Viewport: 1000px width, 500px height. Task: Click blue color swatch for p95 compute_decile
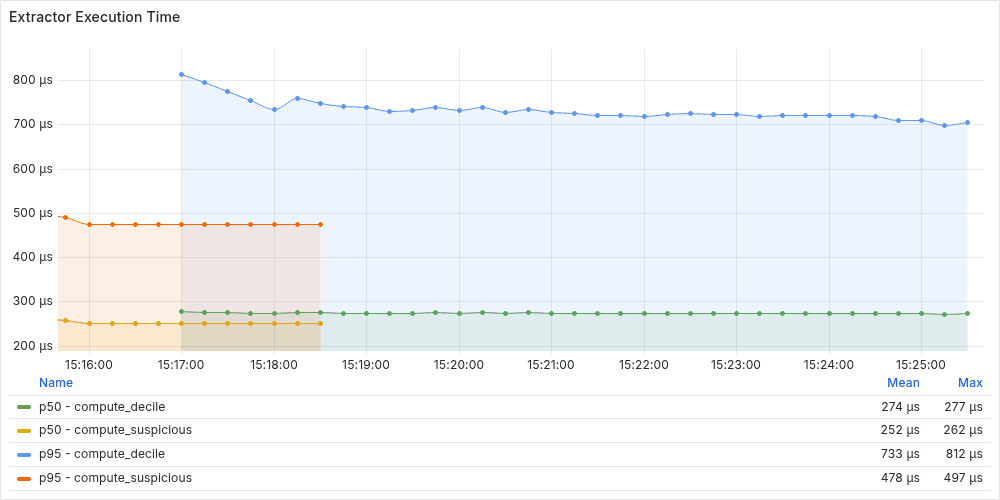[x=24, y=455]
